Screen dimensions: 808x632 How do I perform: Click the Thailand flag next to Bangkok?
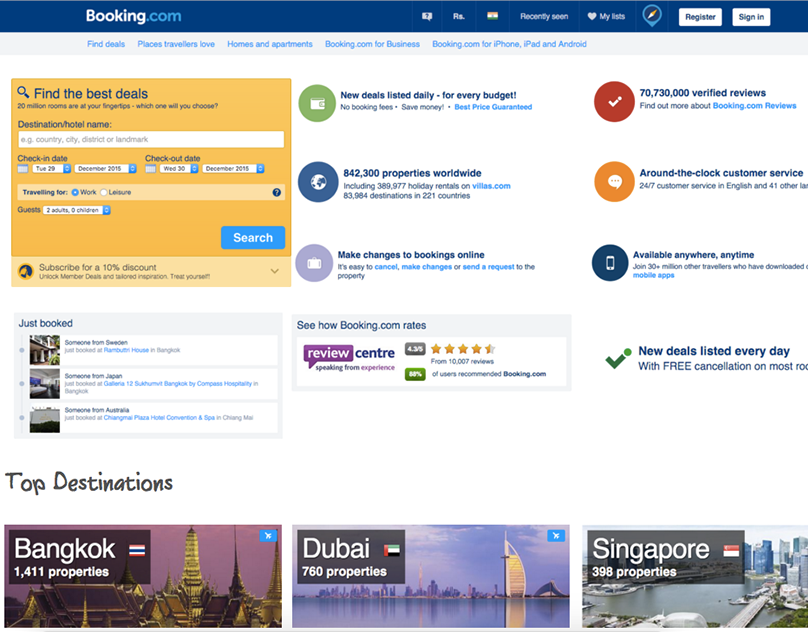point(137,551)
